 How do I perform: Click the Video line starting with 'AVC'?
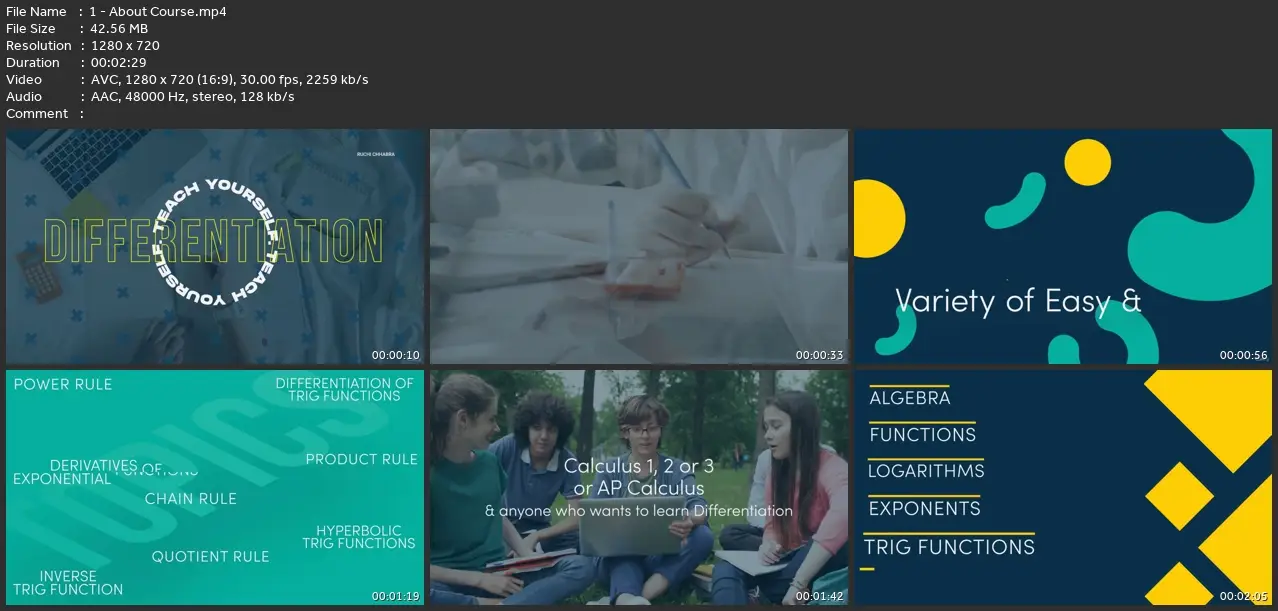click(229, 80)
